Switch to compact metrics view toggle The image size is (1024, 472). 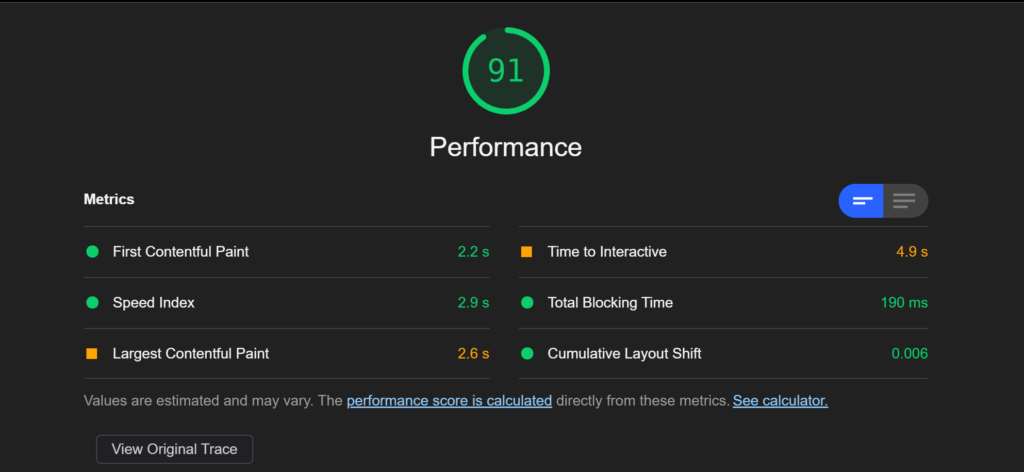861,201
